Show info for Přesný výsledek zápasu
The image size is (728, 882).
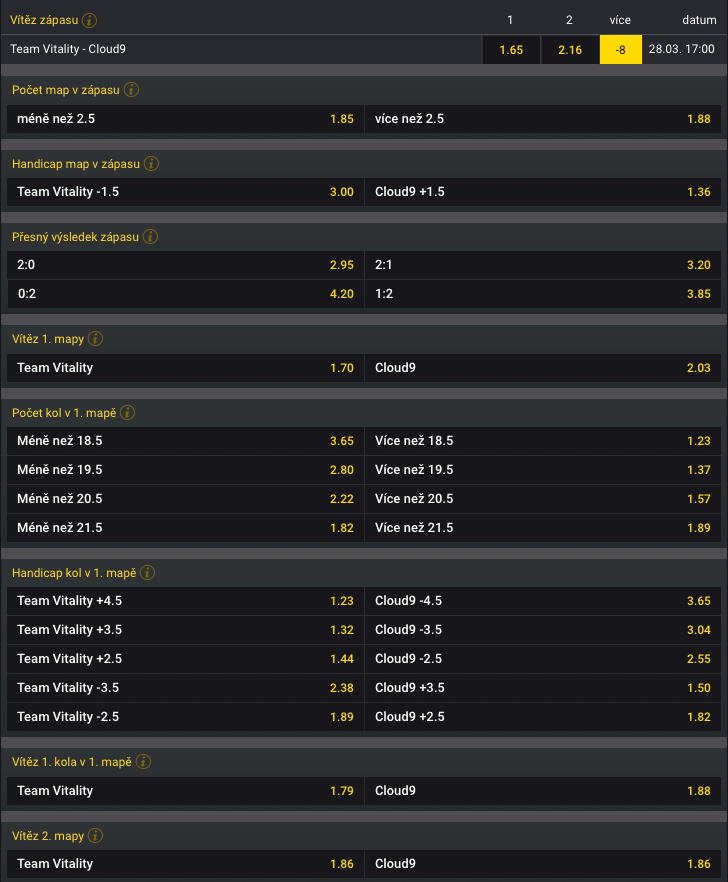(150, 237)
